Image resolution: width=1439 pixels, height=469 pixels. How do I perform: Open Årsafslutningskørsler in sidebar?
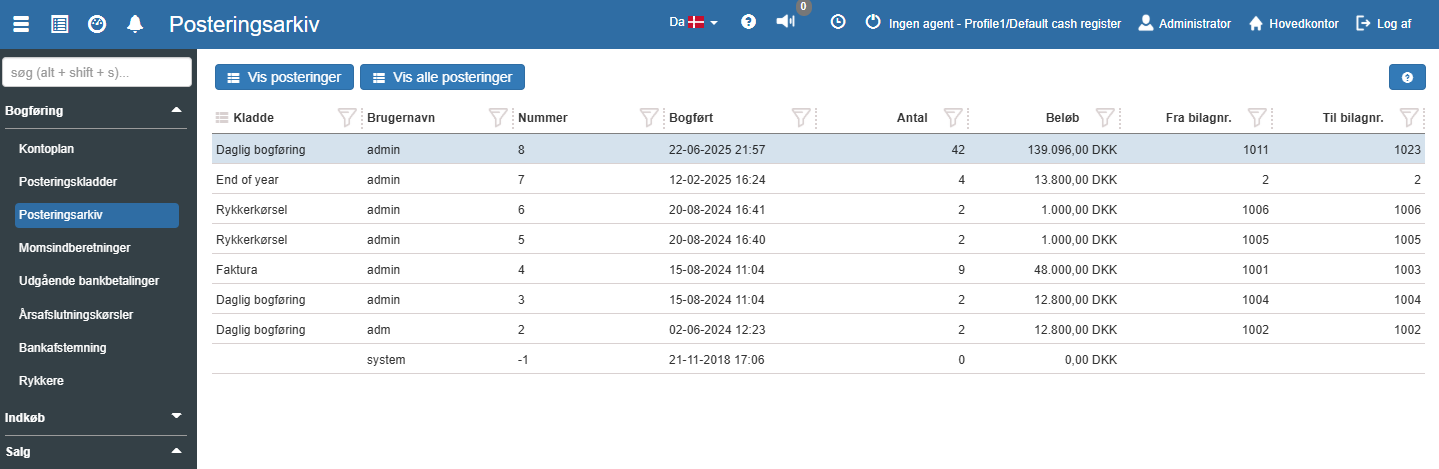76,314
